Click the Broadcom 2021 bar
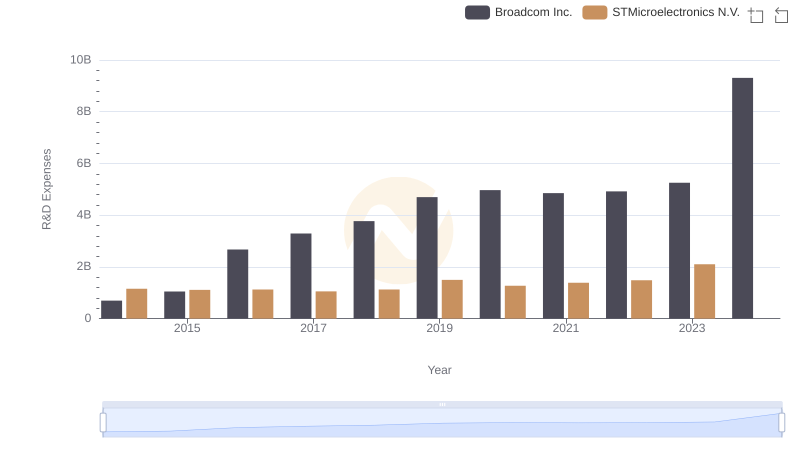The height and width of the screenshot is (461, 800). [x=554, y=255]
